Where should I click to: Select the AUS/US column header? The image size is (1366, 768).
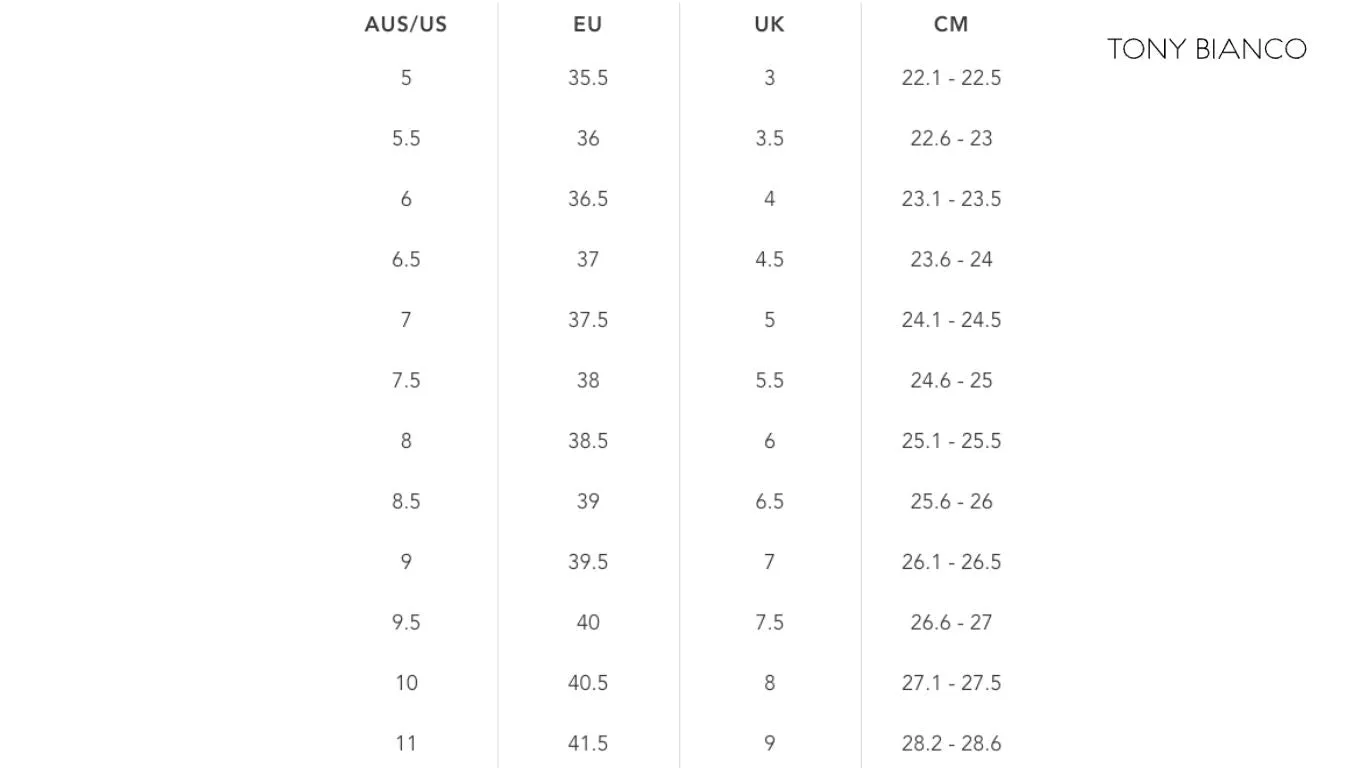coord(406,24)
